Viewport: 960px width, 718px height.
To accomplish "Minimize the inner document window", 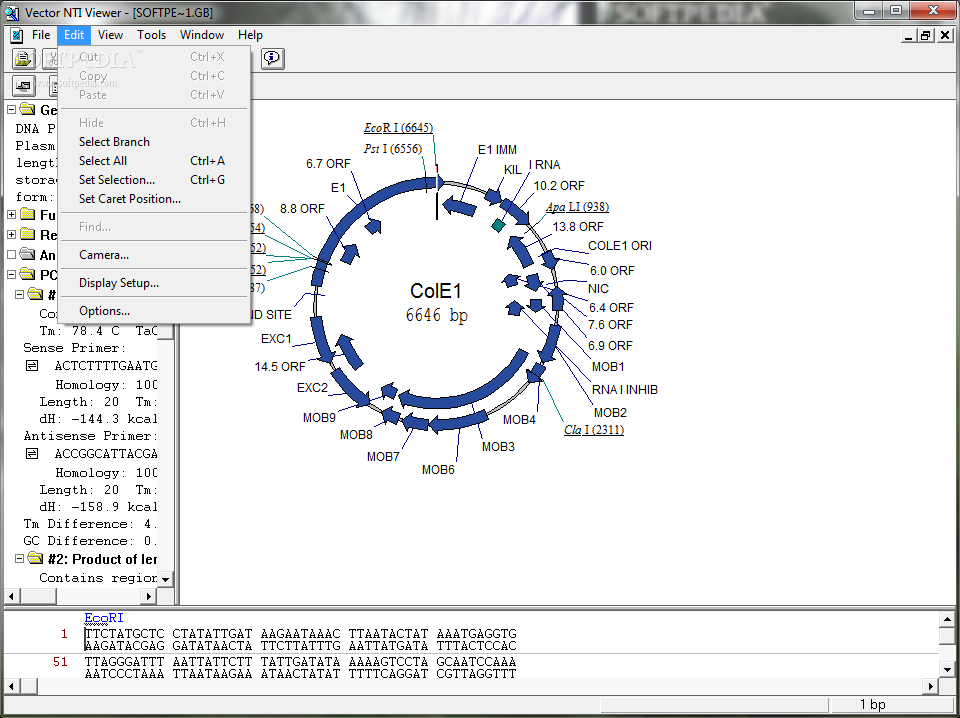I will (910, 36).
